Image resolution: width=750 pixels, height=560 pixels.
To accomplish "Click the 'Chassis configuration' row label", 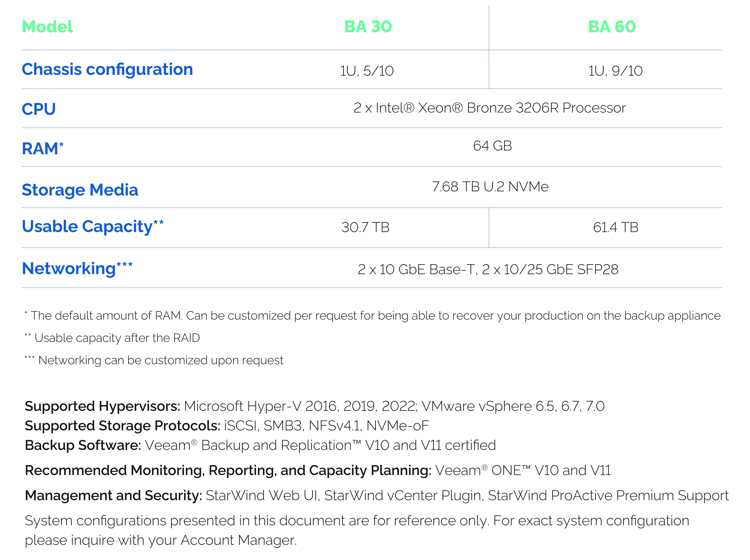I will click(107, 69).
